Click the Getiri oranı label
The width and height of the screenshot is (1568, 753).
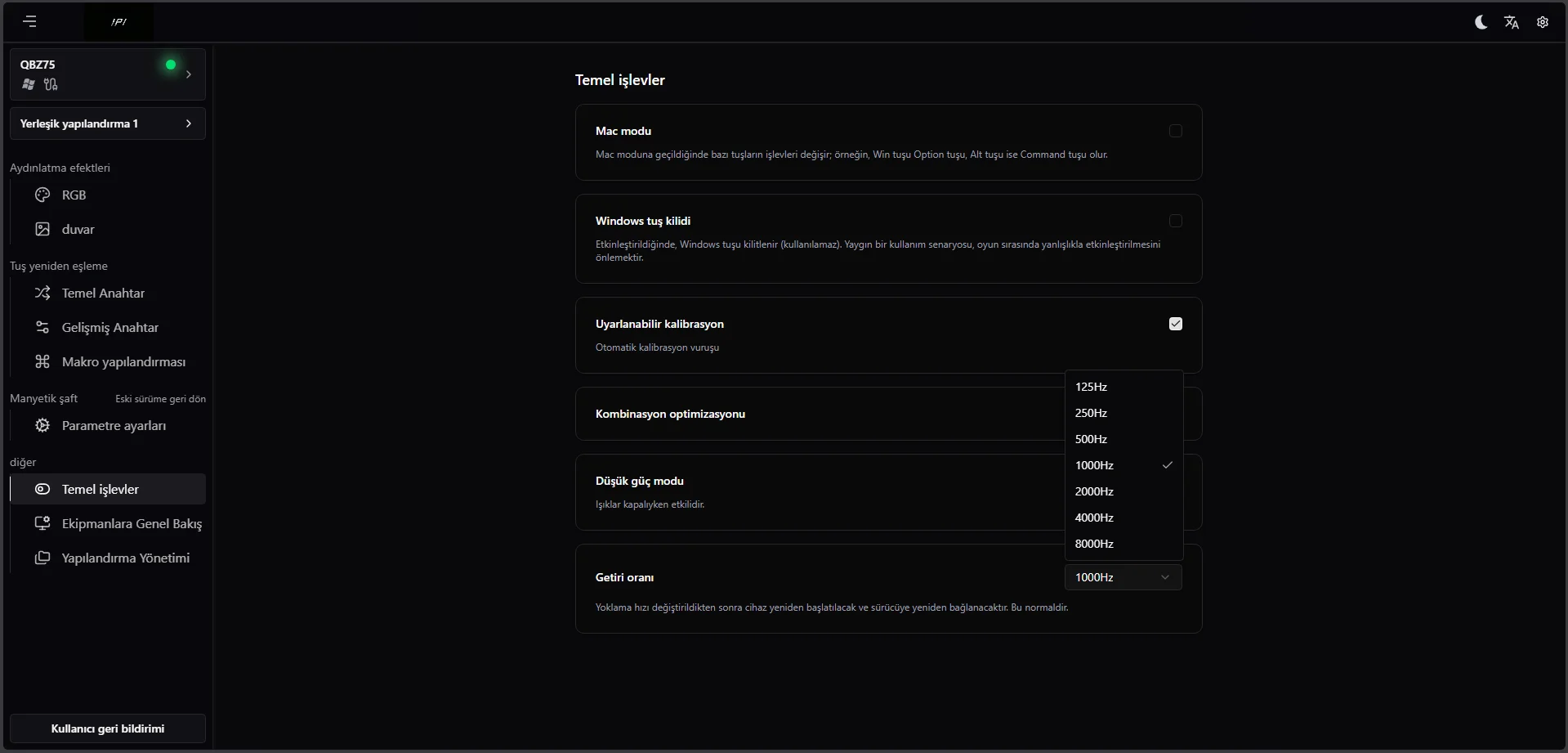pos(624,577)
